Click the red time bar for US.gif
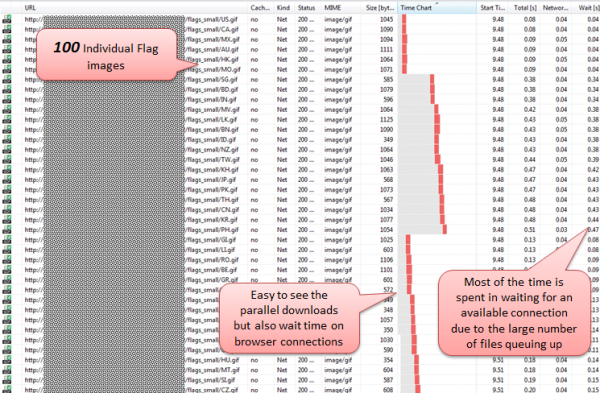 click(x=404, y=19)
